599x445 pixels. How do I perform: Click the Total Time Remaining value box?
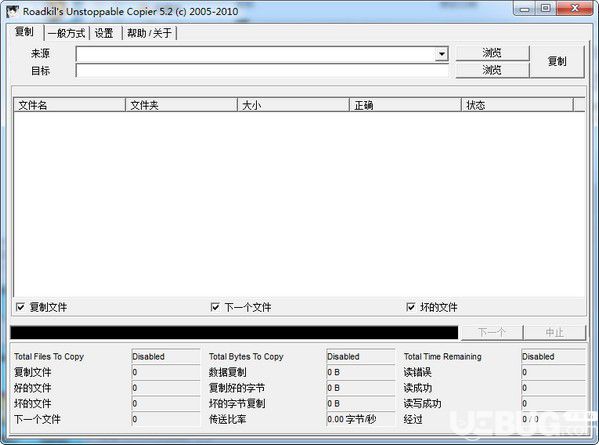tap(553, 356)
